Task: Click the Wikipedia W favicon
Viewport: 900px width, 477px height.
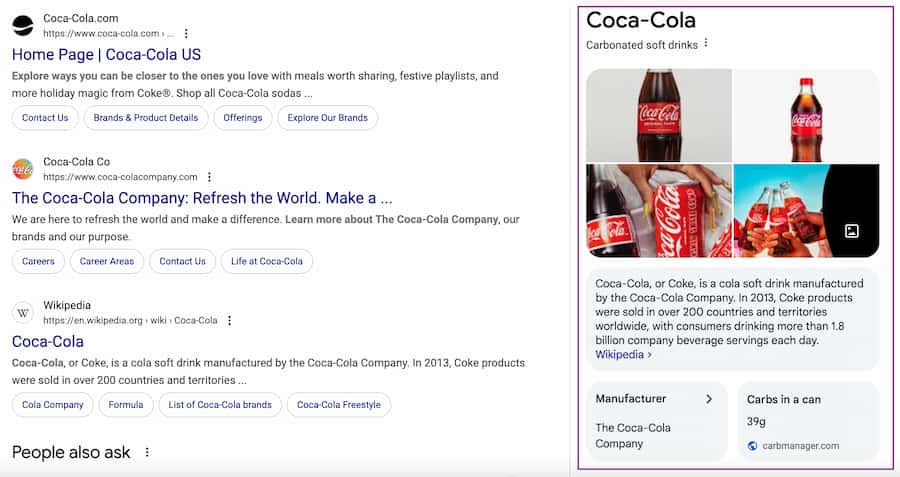Action: click(x=22, y=313)
